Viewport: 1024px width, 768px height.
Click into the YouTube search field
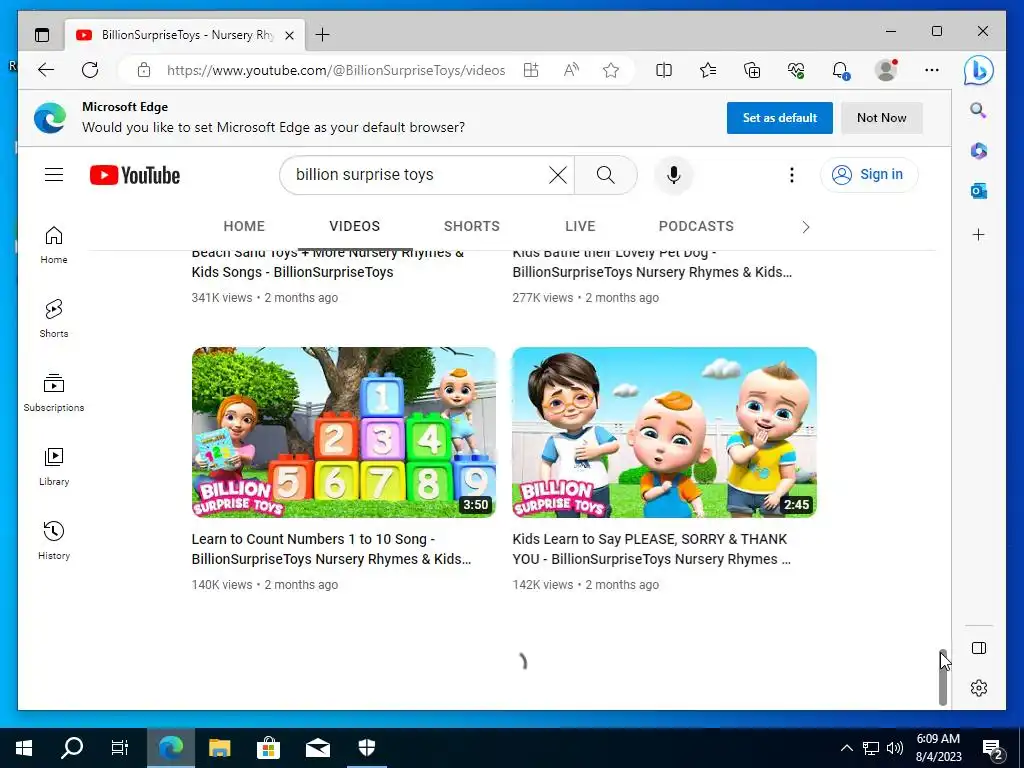coord(418,174)
